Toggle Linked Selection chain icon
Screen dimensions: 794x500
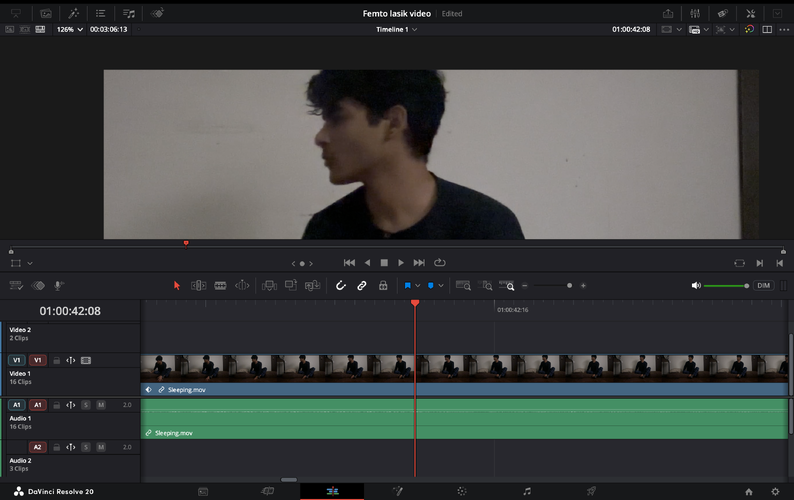362,285
